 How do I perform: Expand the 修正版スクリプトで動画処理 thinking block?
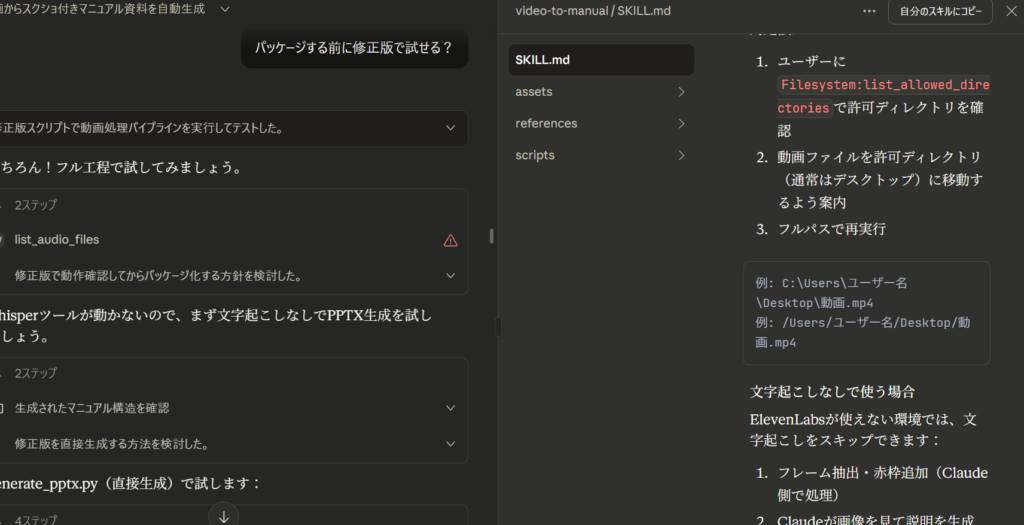(450, 128)
